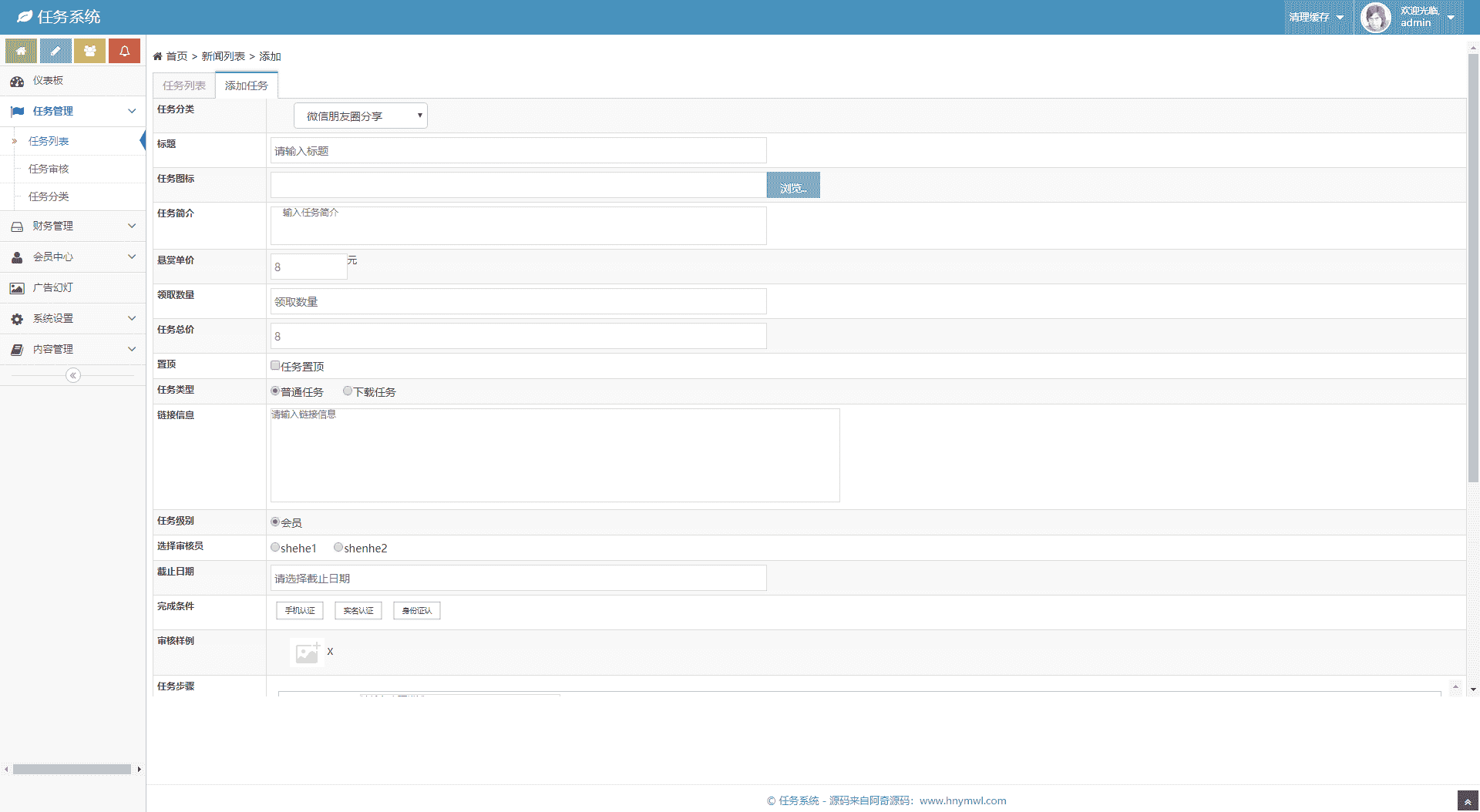The image size is (1480, 812).
Task: Expand the 财务管理 sidebar menu
Action: tap(72, 226)
